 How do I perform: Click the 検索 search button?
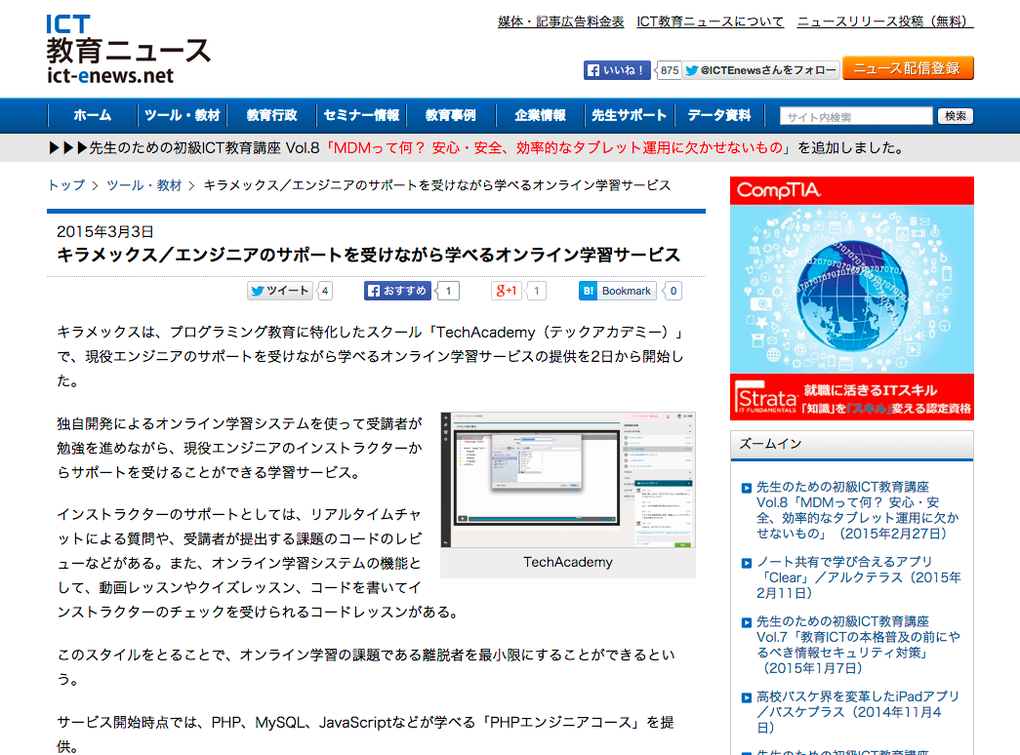[x=955, y=116]
